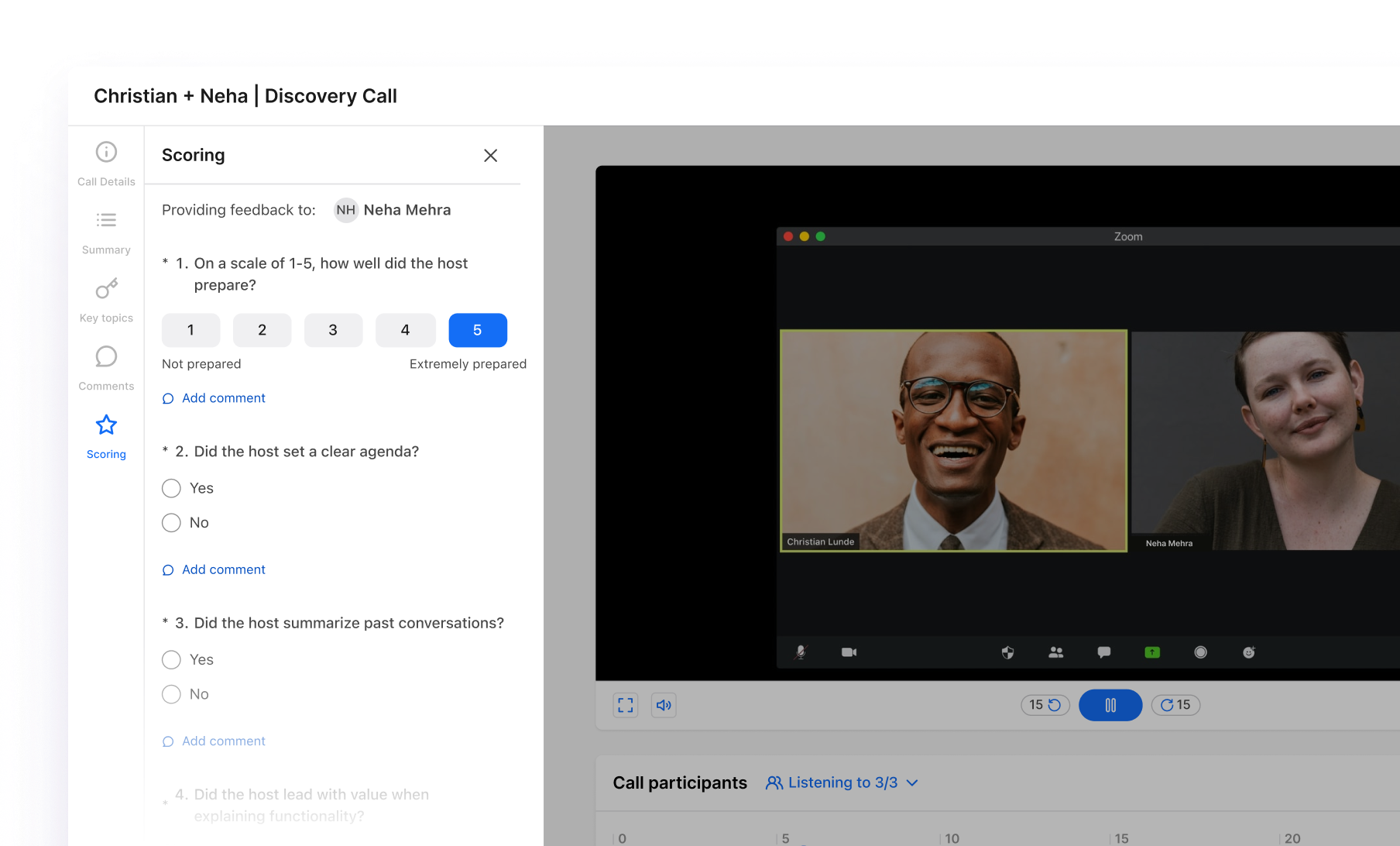Click the Neha Mehra feedback recipient name
Screen dimensions: 1400x846
(407, 210)
